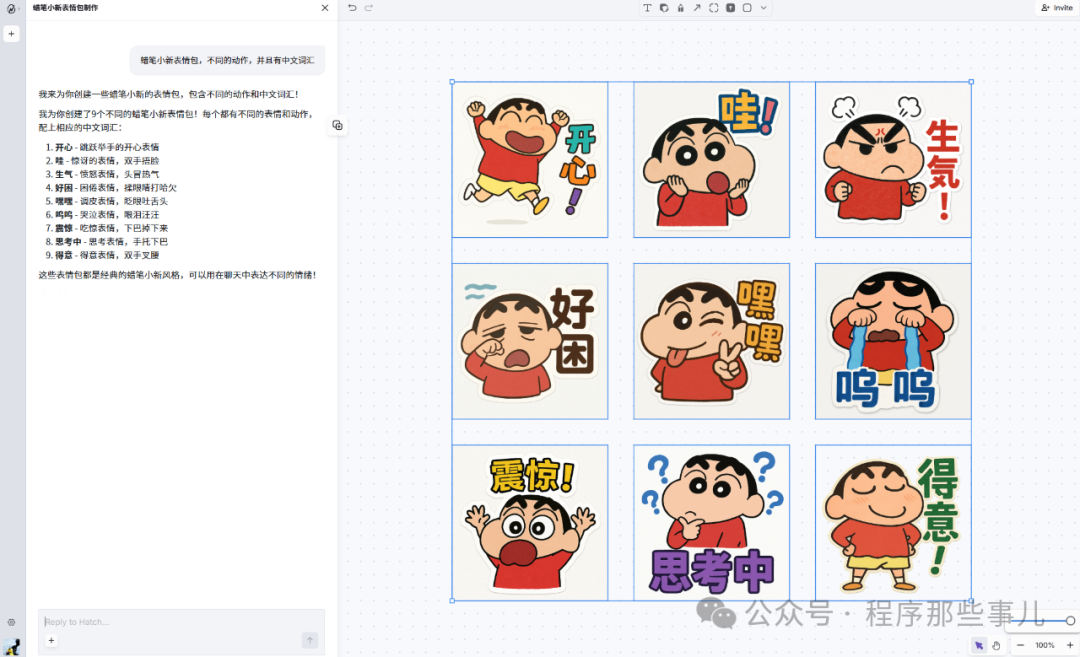The height and width of the screenshot is (657, 1080).
Task: Click the top-right selection handle of sticker group
Action: pos(971,82)
